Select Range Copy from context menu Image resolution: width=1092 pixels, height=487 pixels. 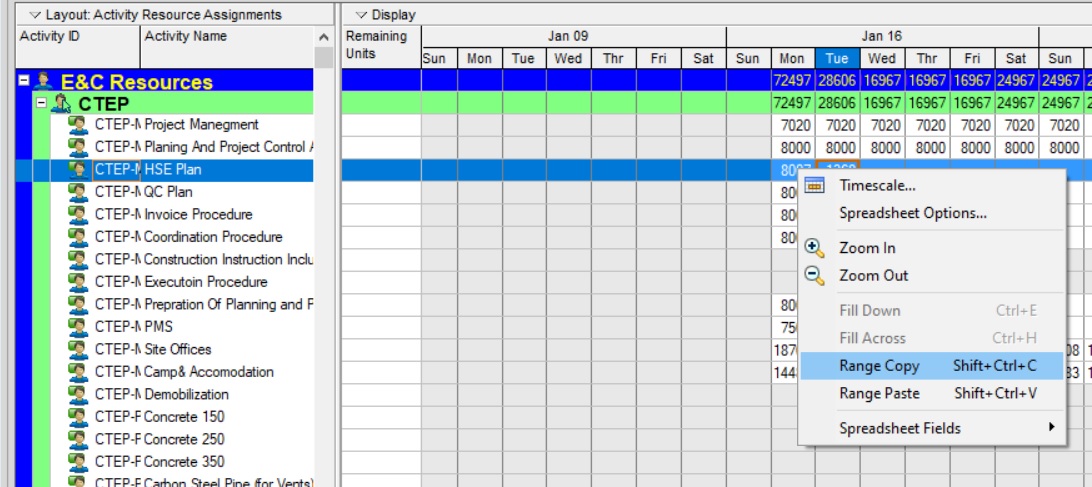coord(932,366)
